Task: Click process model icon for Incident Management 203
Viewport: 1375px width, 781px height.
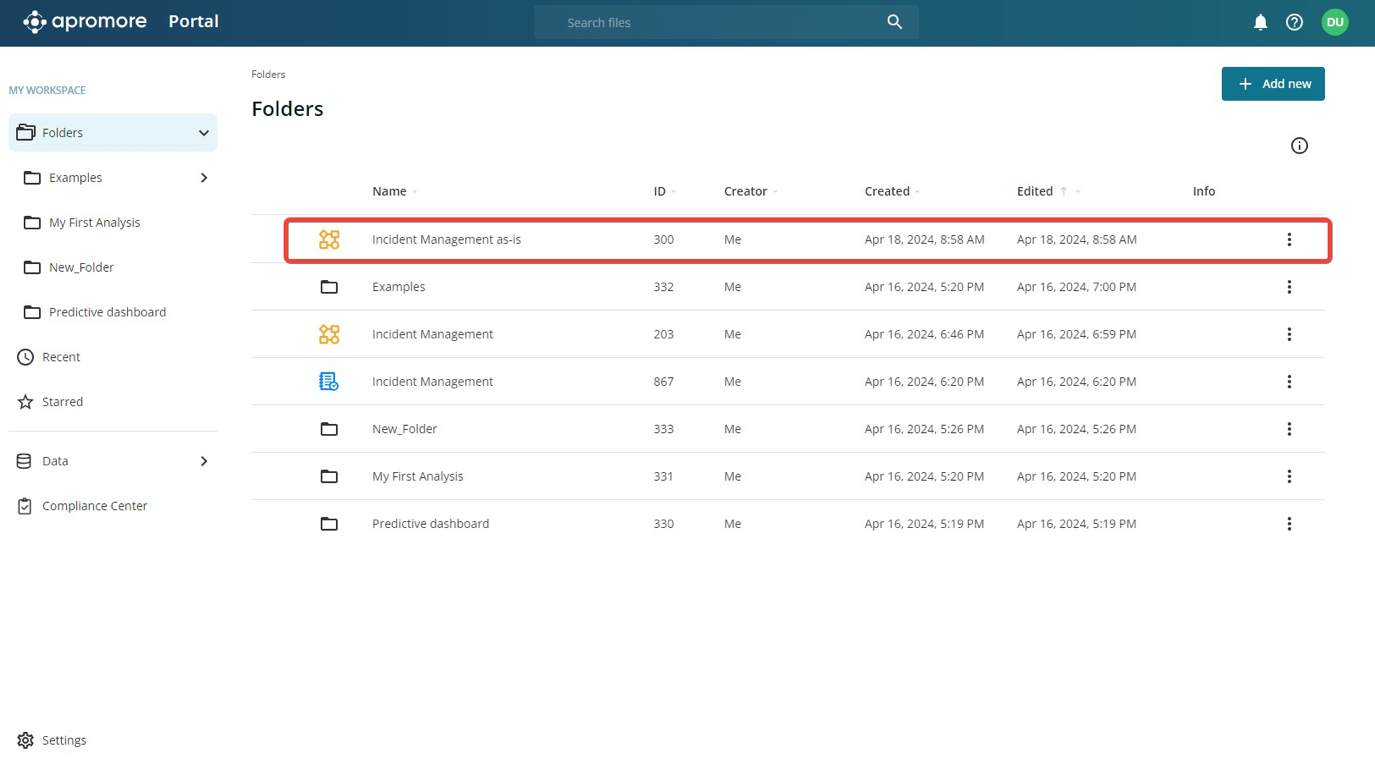Action: pyautogui.click(x=329, y=334)
